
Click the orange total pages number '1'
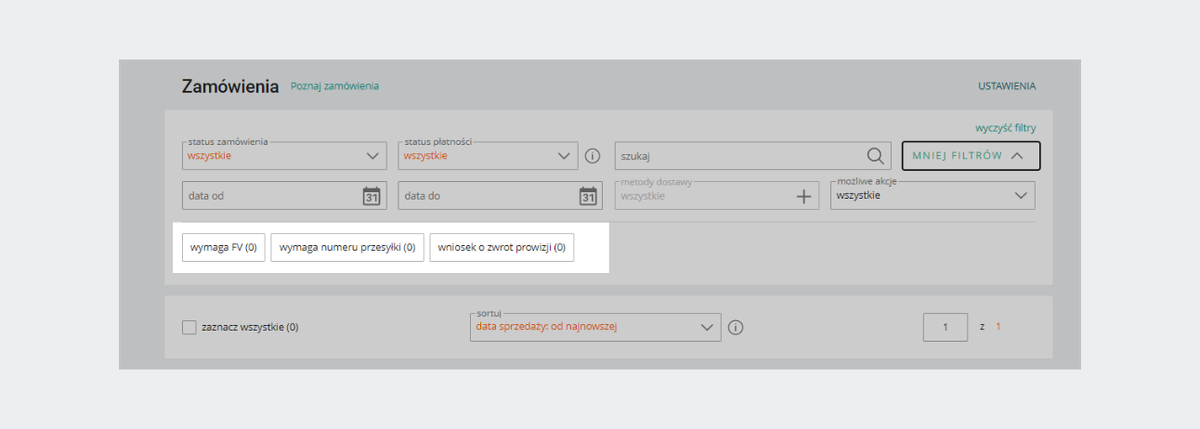coord(997,327)
